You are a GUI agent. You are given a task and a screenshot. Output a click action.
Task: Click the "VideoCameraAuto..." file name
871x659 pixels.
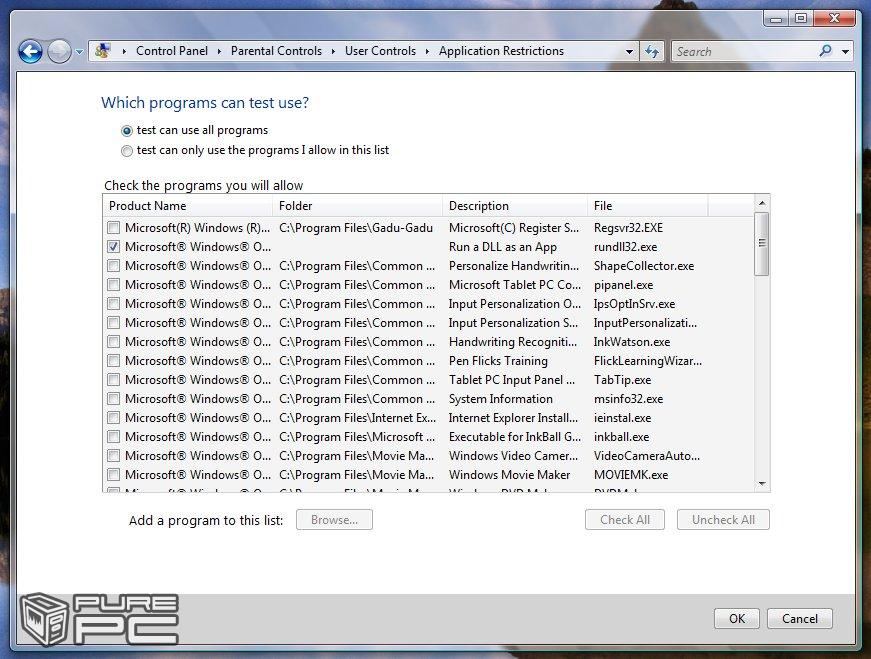pyautogui.click(x=647, y=456)
